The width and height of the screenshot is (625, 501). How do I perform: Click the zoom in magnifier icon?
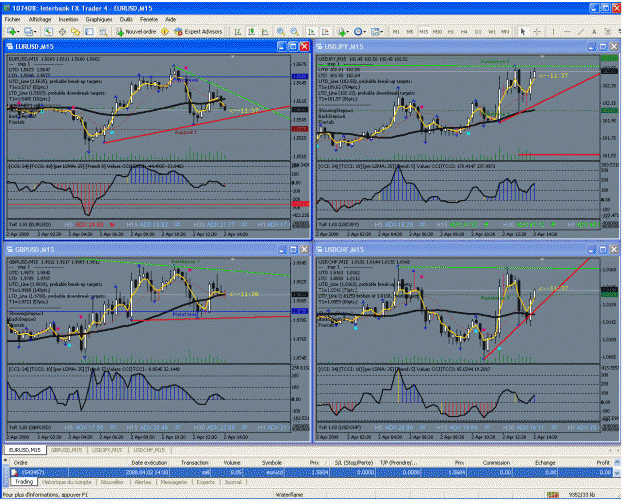281,31
